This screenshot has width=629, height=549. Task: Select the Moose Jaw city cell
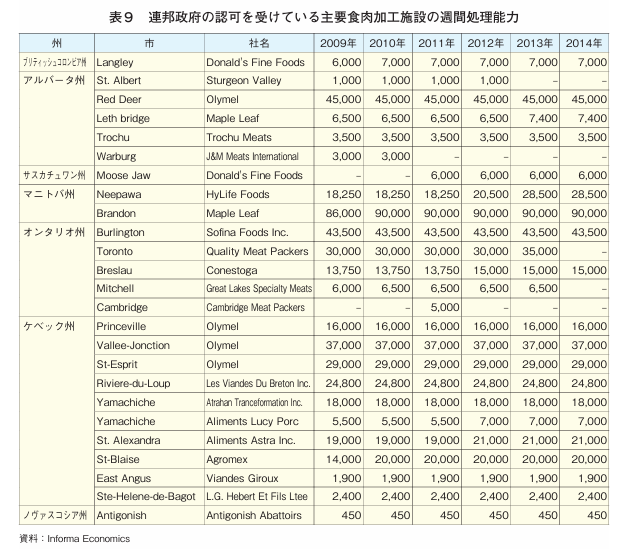click(149, 175)
